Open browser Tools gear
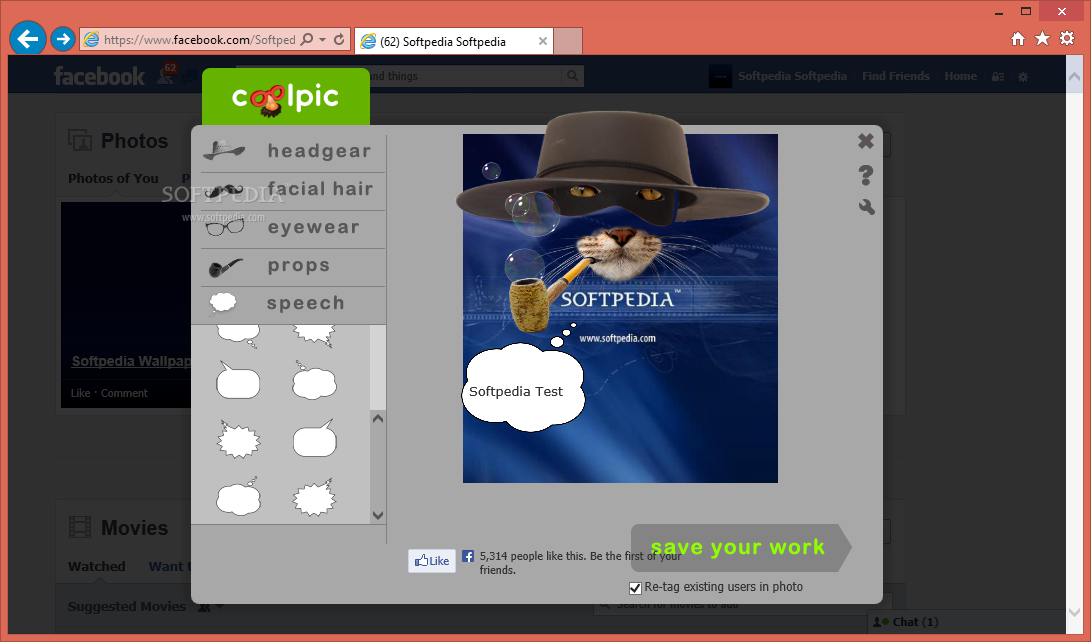 [1067, 38]
